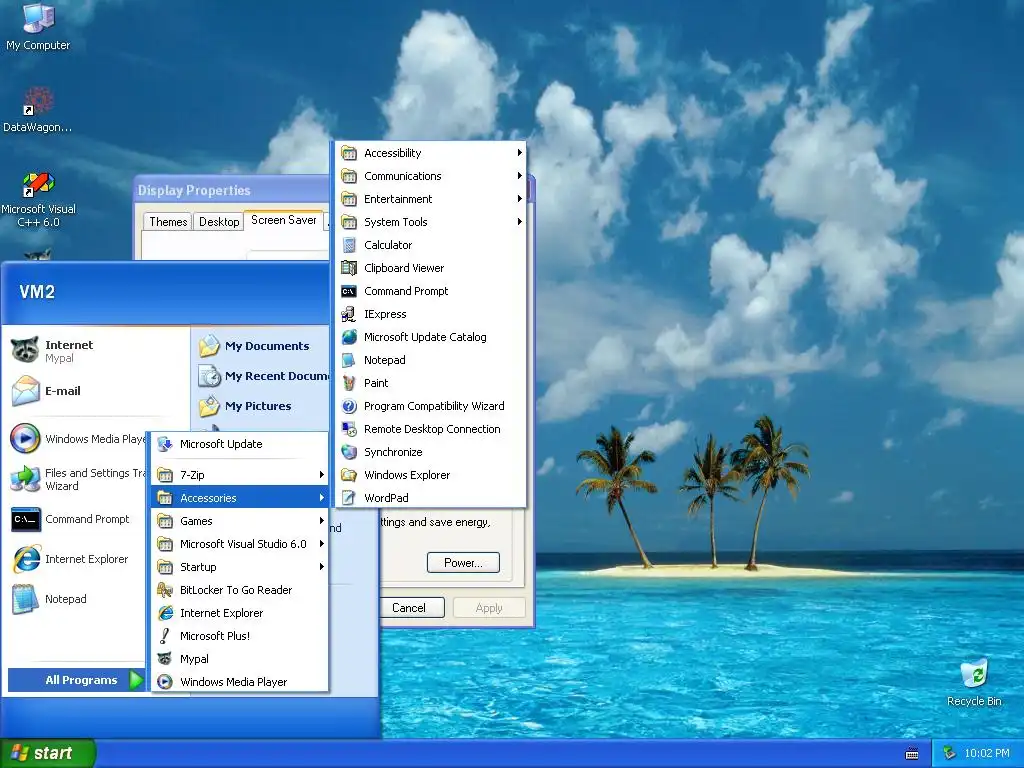Expand the 7-Zip program folder

pos(240,475)
